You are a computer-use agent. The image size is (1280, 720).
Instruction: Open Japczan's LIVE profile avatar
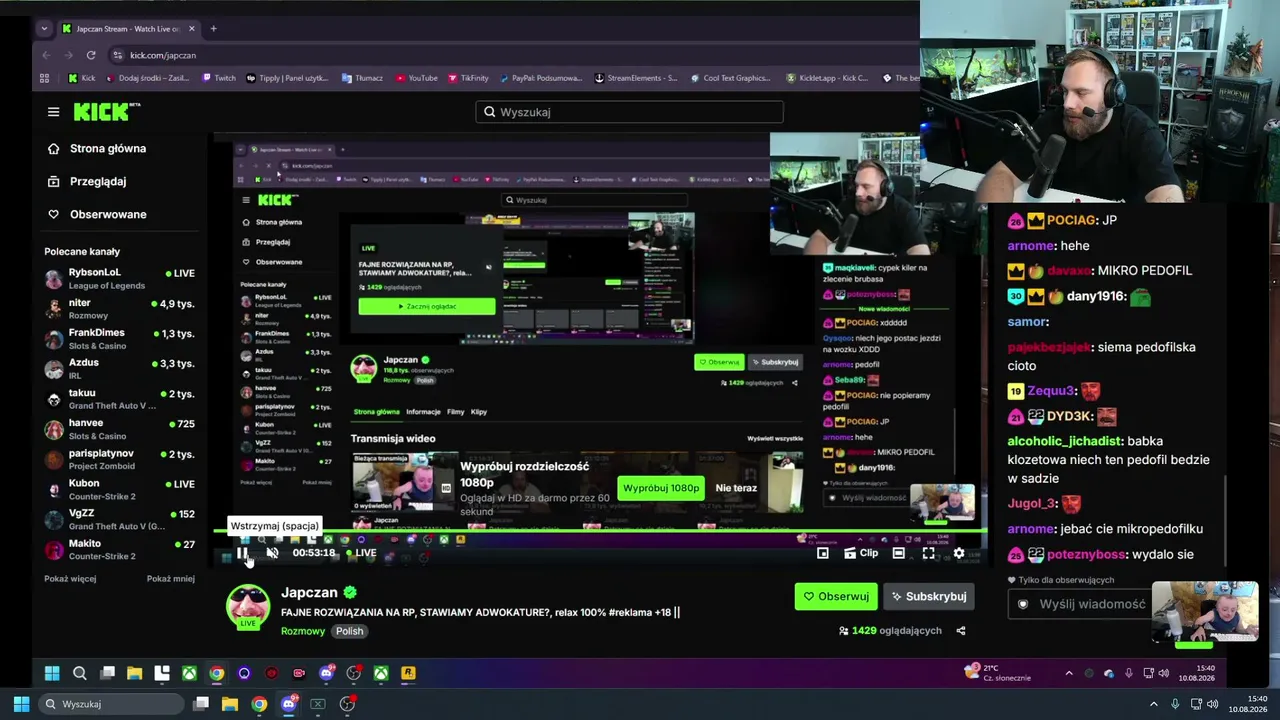pyautogui.click(x=248, y=607)
